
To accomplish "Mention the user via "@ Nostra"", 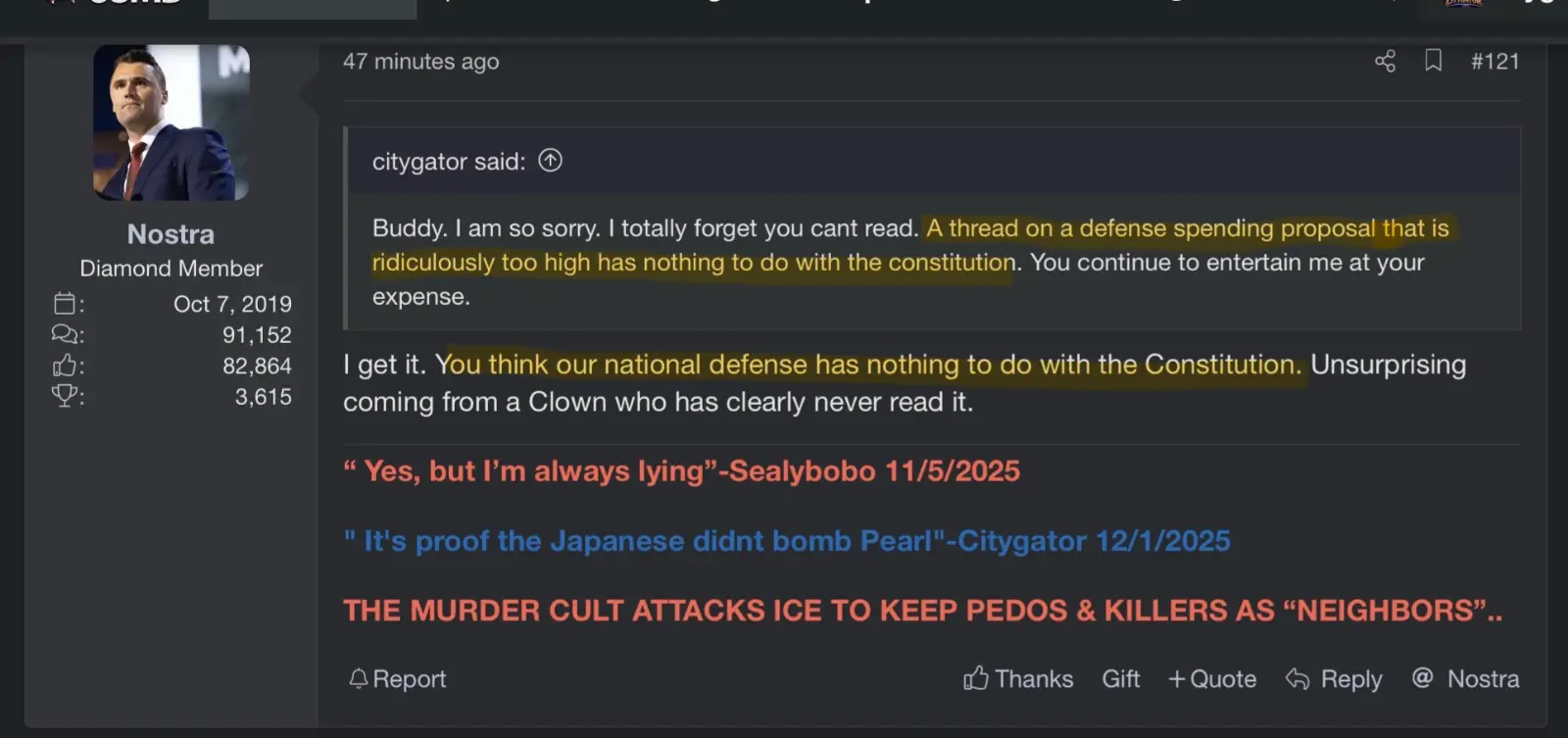I will coord(1466,678).
